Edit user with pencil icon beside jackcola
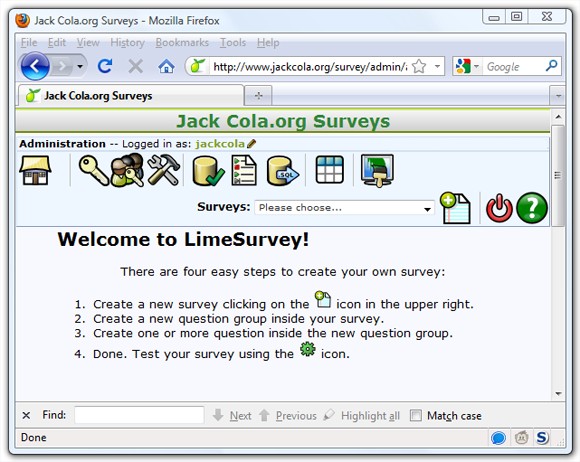 click(x=251, y=144)
